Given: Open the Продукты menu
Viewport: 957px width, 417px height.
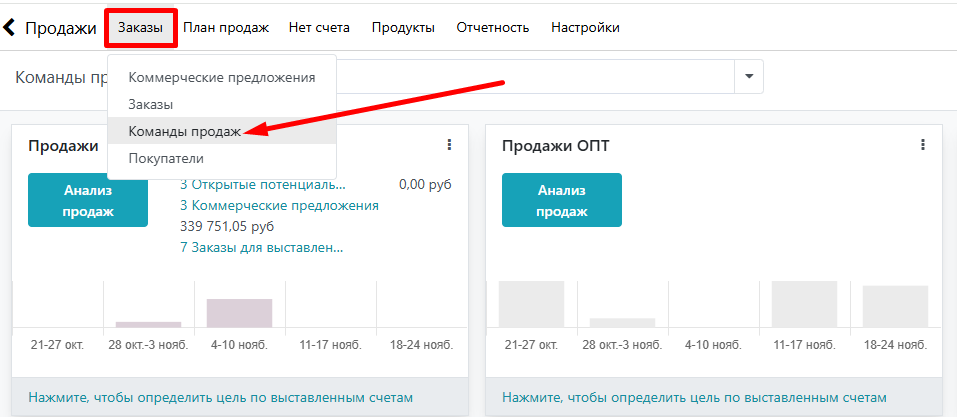Looking at the screenshot, I should 403,28.
